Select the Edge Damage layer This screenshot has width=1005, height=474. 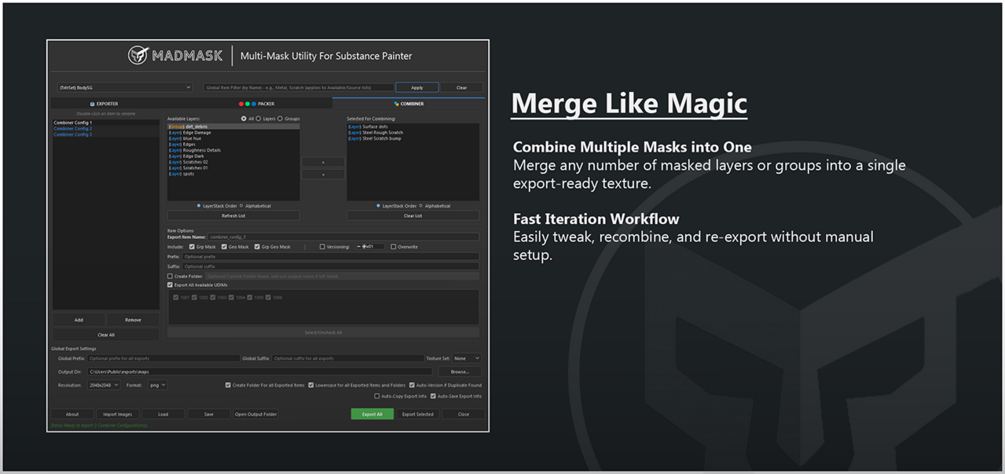[233, 133]
